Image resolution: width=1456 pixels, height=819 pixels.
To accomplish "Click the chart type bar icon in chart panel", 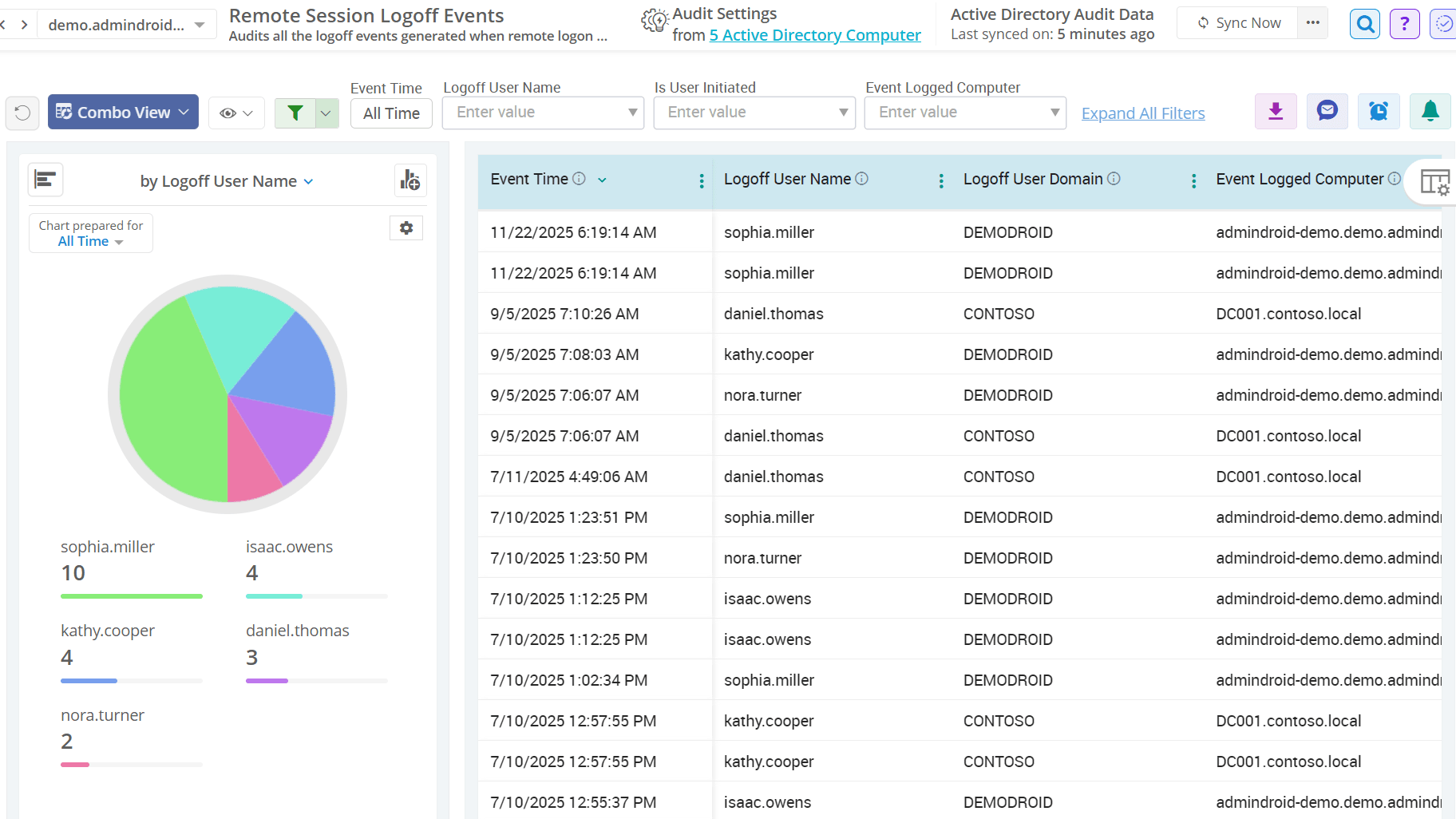I will (45, 180).
